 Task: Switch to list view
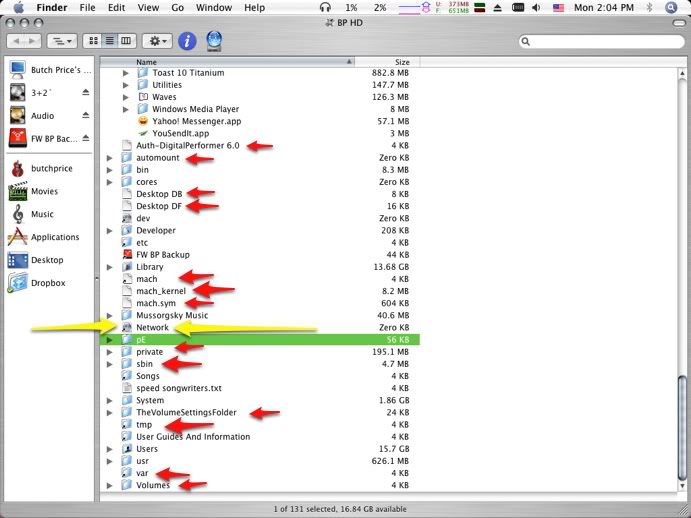(x=110, y=41)
